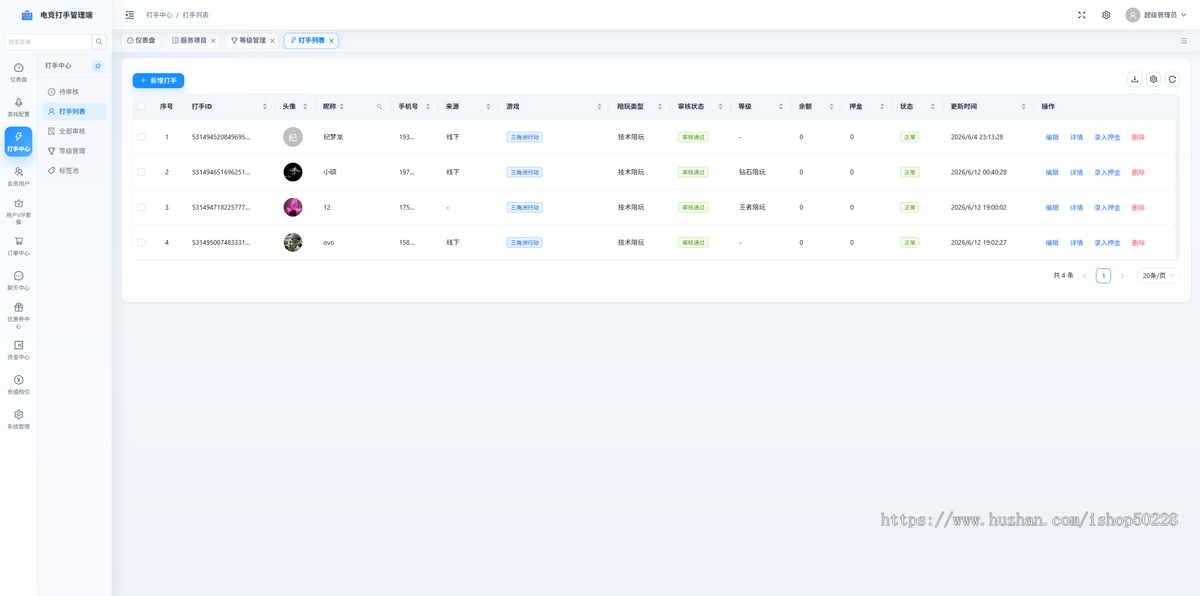Select 全部审核 in the submenu
This screenshot has height=596, width=1200.
[x=72, y=131]
